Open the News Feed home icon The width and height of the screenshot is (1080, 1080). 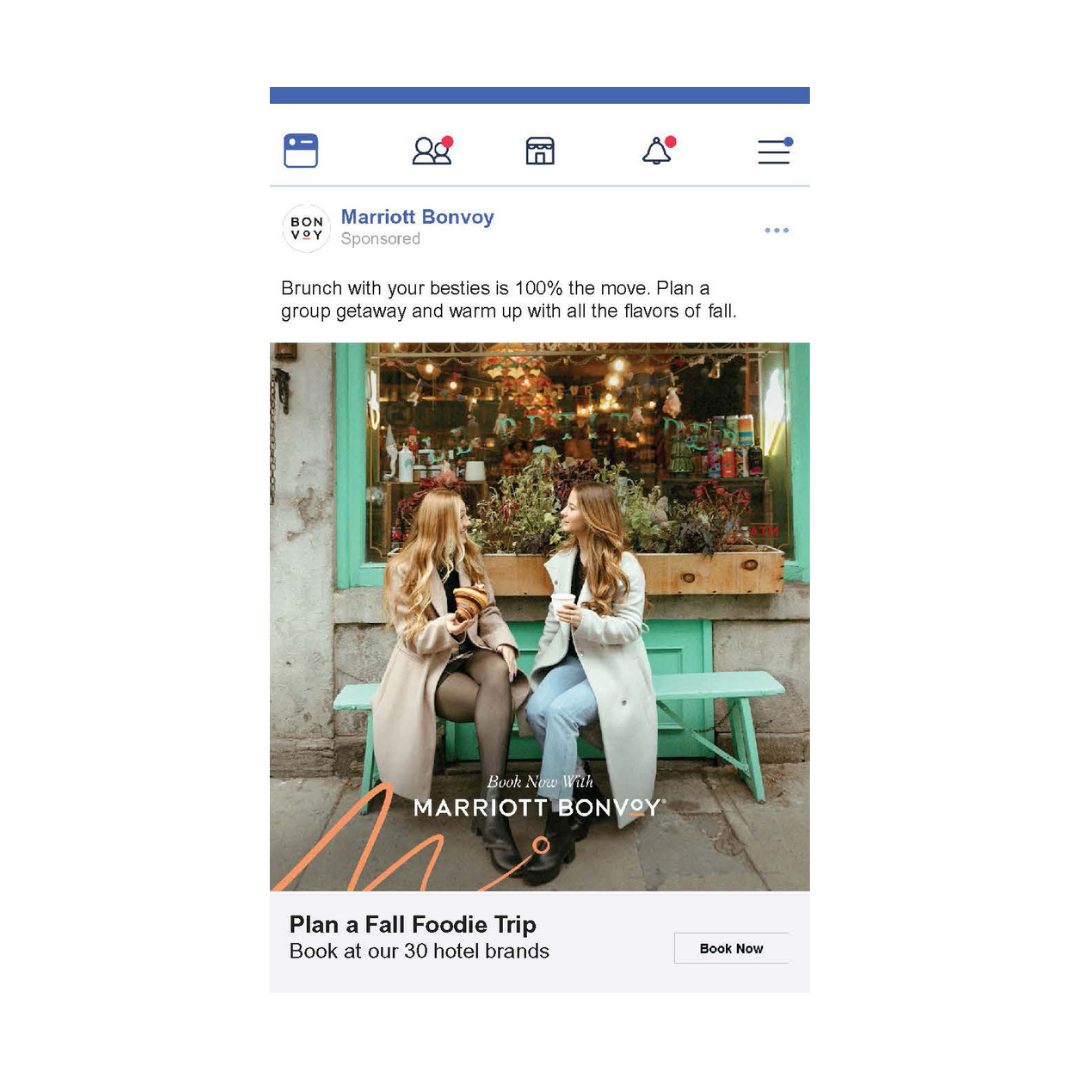coord(301,151)
